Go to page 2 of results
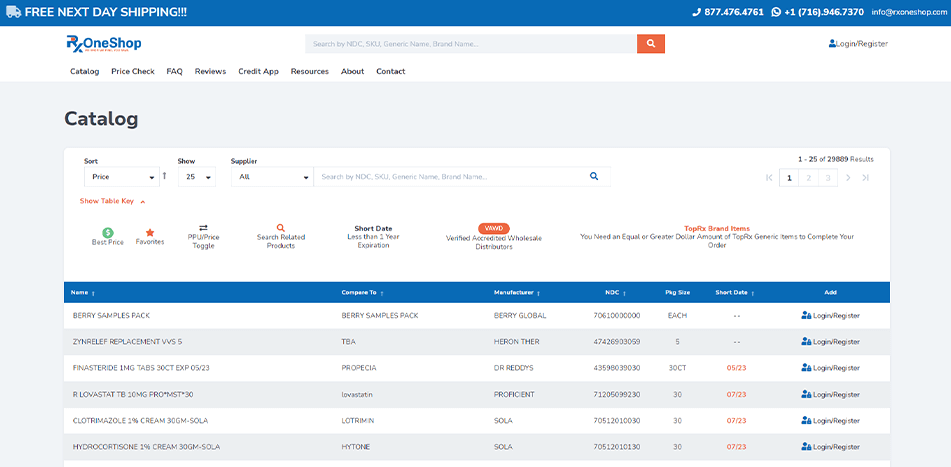This screenshot has height=467, width=951. (x=808, y=178)
